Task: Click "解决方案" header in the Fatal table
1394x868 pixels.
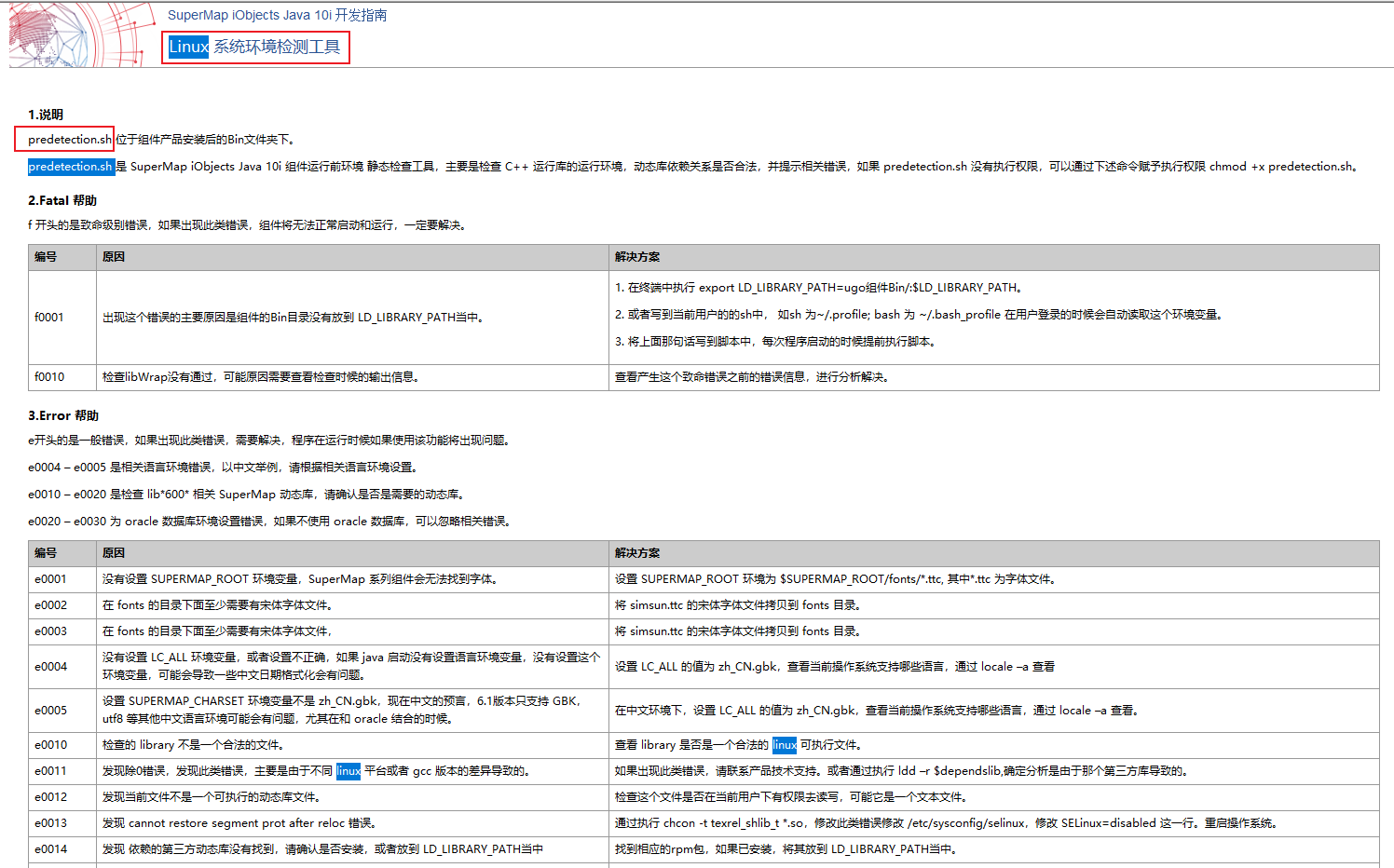Action: pyautogui.click(x=637, y=257)
